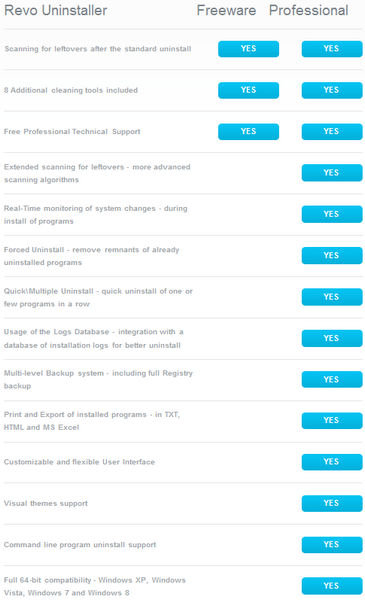Click Professional YES for scanning leftovers row
This screenshot has width=365, height=600.
[x=332, y=49]
